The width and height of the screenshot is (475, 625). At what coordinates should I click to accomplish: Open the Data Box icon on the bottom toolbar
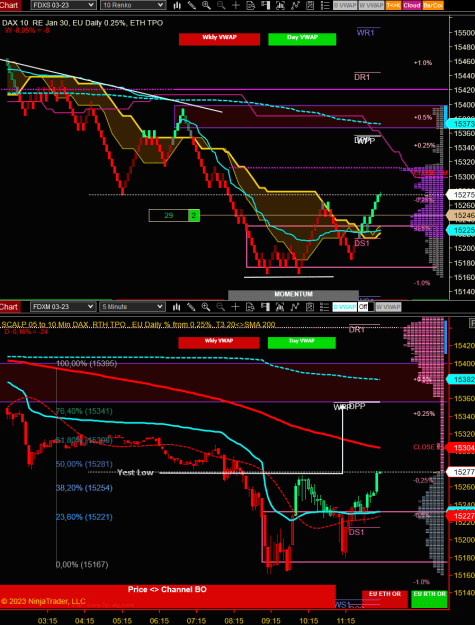pyautogui.click(x=250, y=307)
